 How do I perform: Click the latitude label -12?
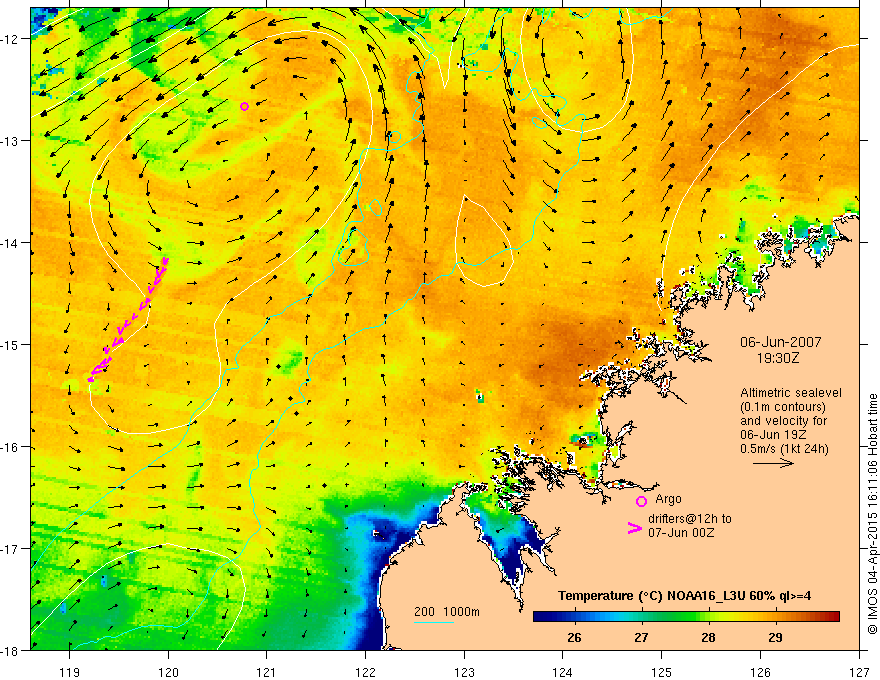coord(11,39)
